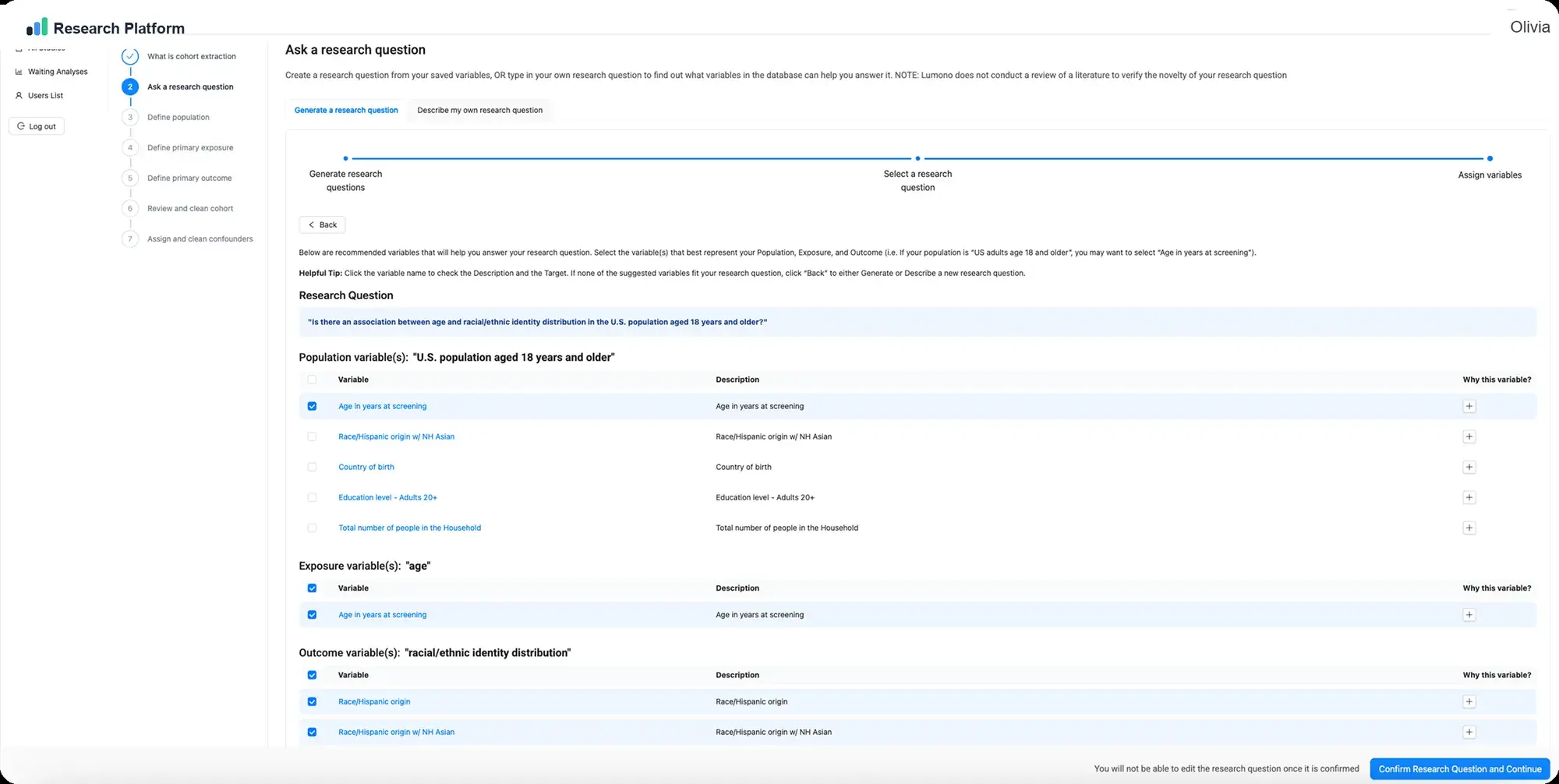
Task: Check Total number of people in Household checkbox
Action: 312,528
